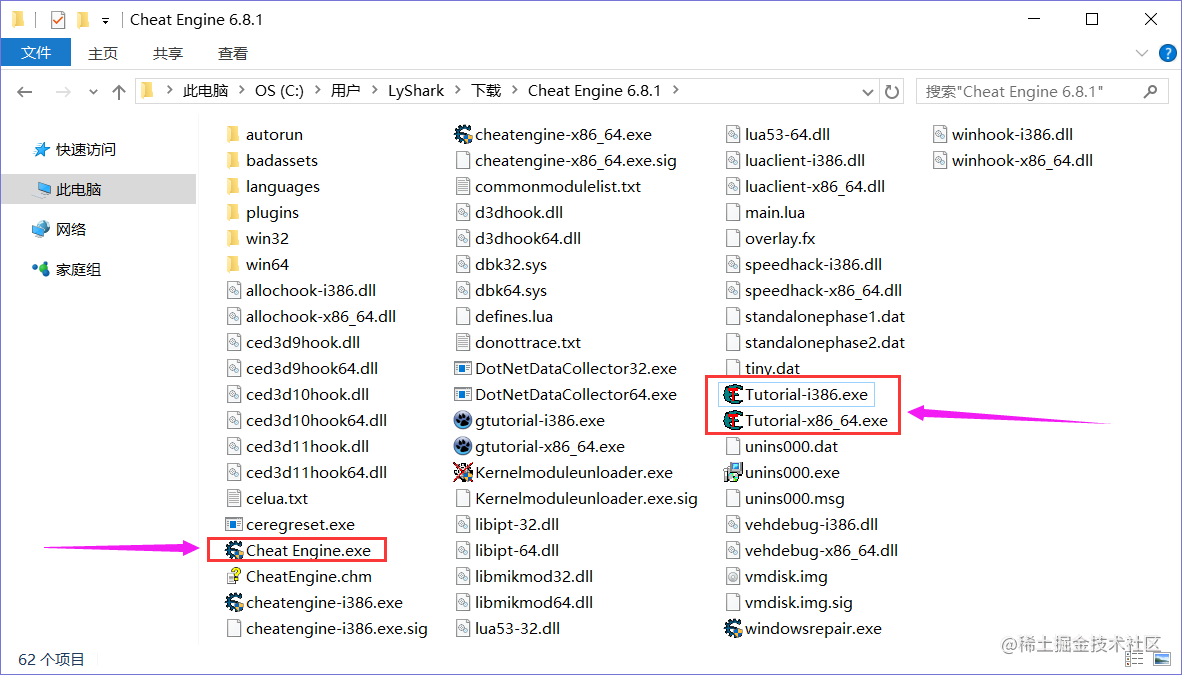This screenshot has height=675, width=1182.
Task: Open Explorer help question mark
Action: point(1168,53)
